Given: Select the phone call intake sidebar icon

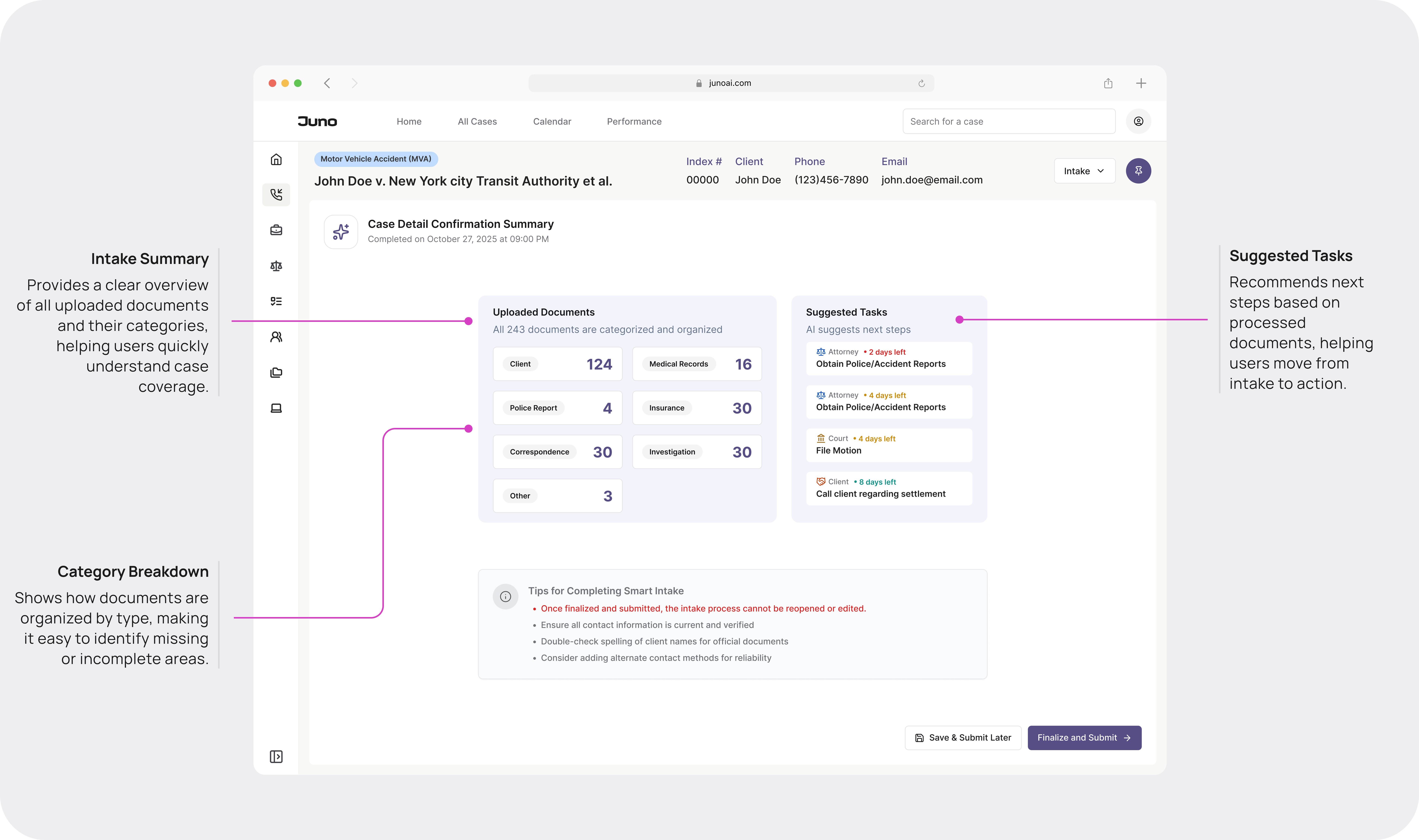Looking at the screenshot, I should pos(276,195).
